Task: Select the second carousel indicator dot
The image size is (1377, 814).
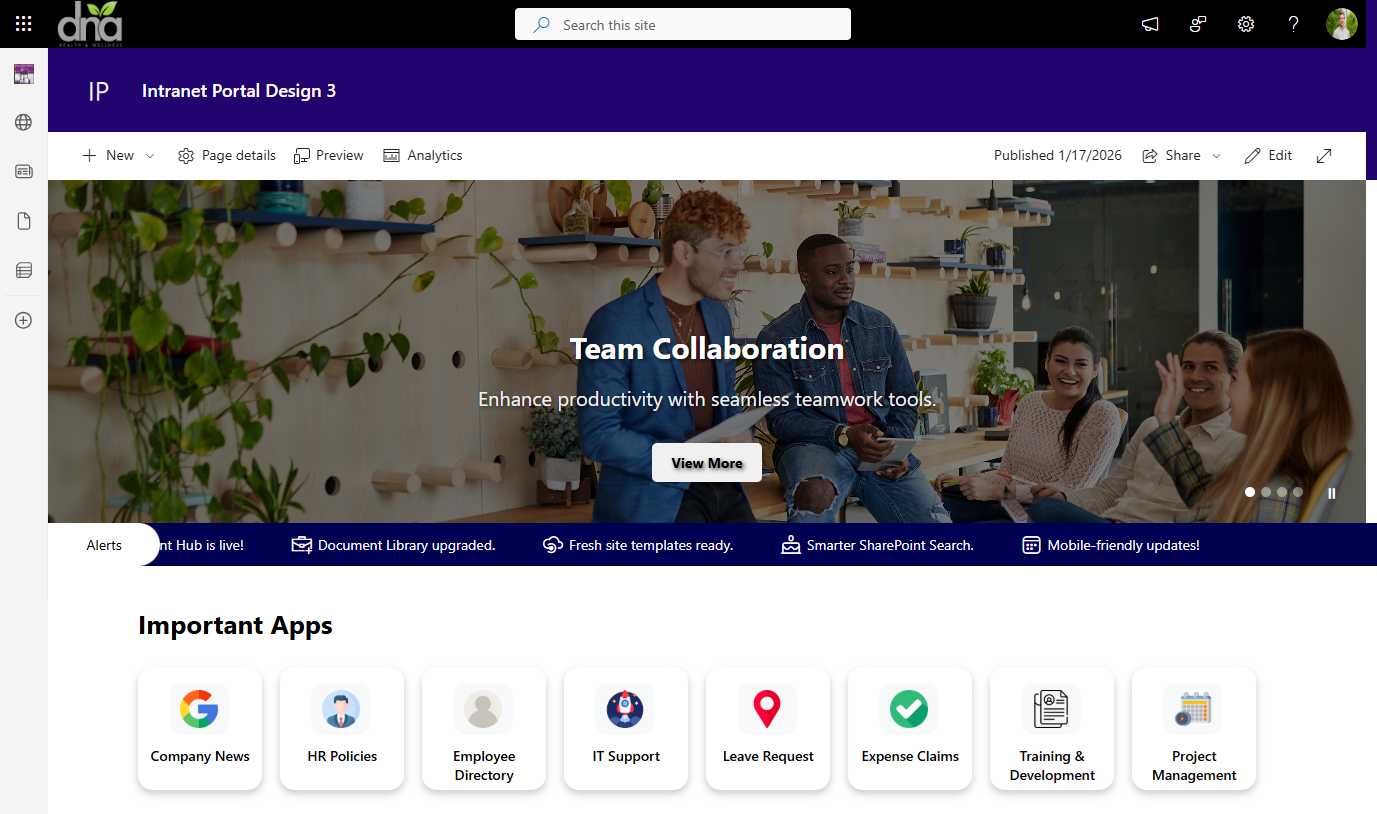Action: [1266, 492]
